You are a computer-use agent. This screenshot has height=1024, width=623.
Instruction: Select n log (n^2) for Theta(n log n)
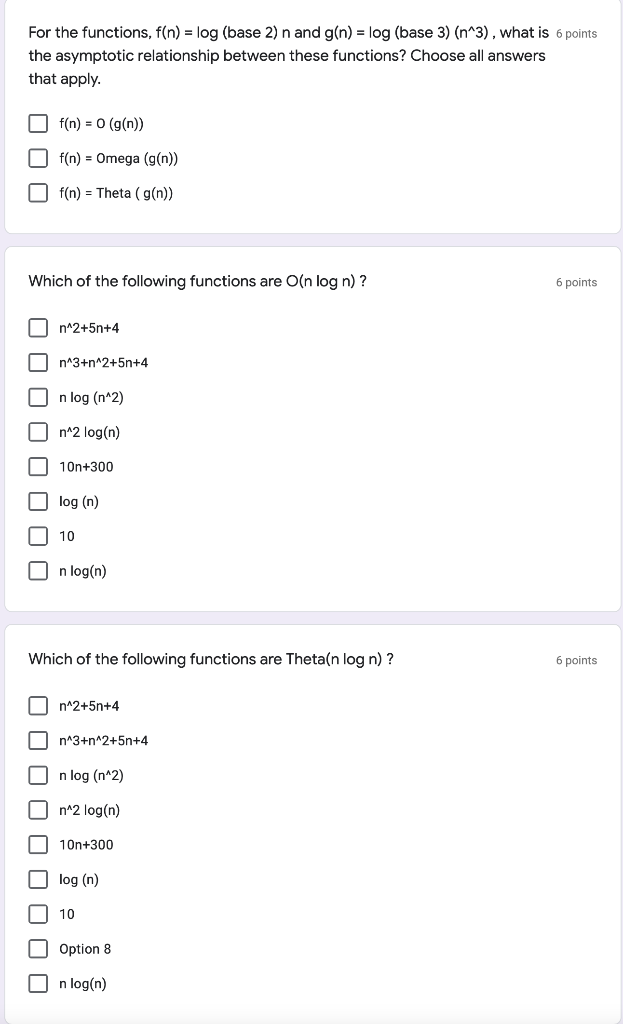pyautogui.click(x=38, y=775)
